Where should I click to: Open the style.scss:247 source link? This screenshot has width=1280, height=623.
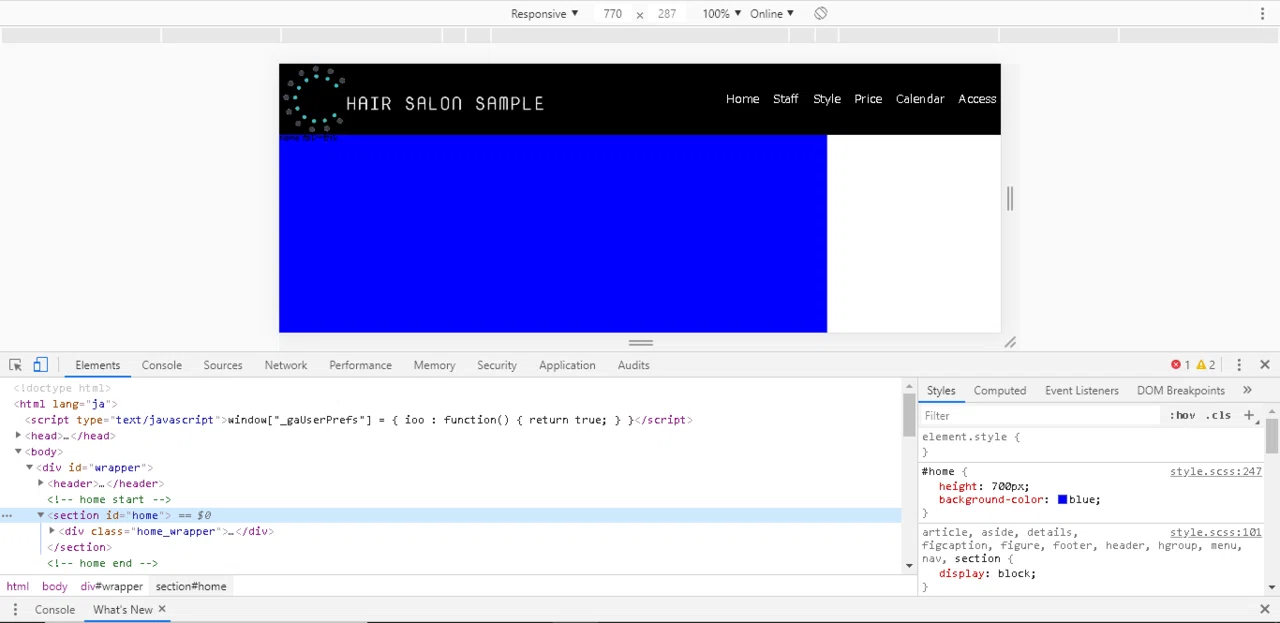1215,471
